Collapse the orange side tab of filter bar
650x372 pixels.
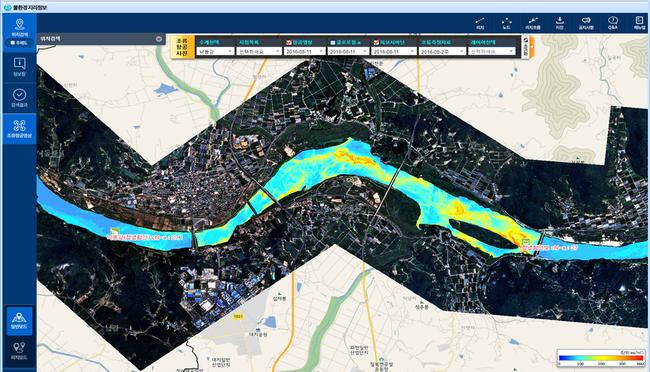point(532,47)
